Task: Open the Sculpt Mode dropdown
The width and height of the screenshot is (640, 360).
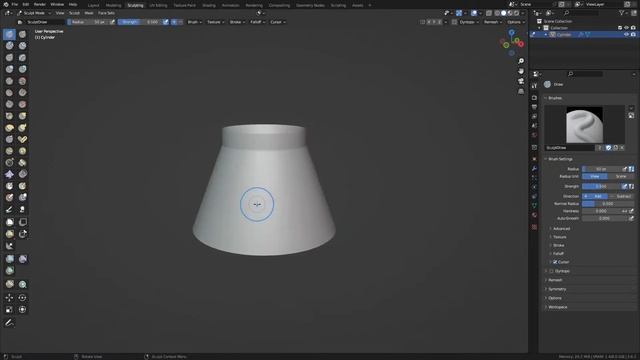Action: click(34, 13)
